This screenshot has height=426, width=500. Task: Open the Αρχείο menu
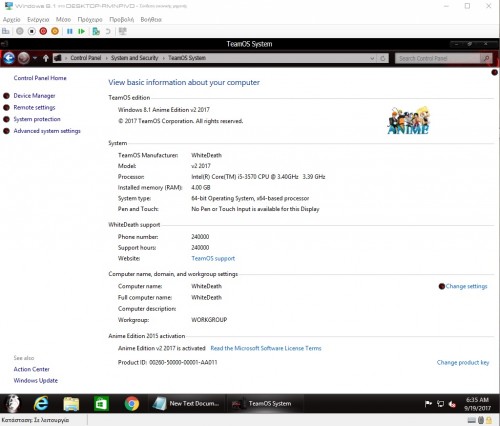(12, 20)
